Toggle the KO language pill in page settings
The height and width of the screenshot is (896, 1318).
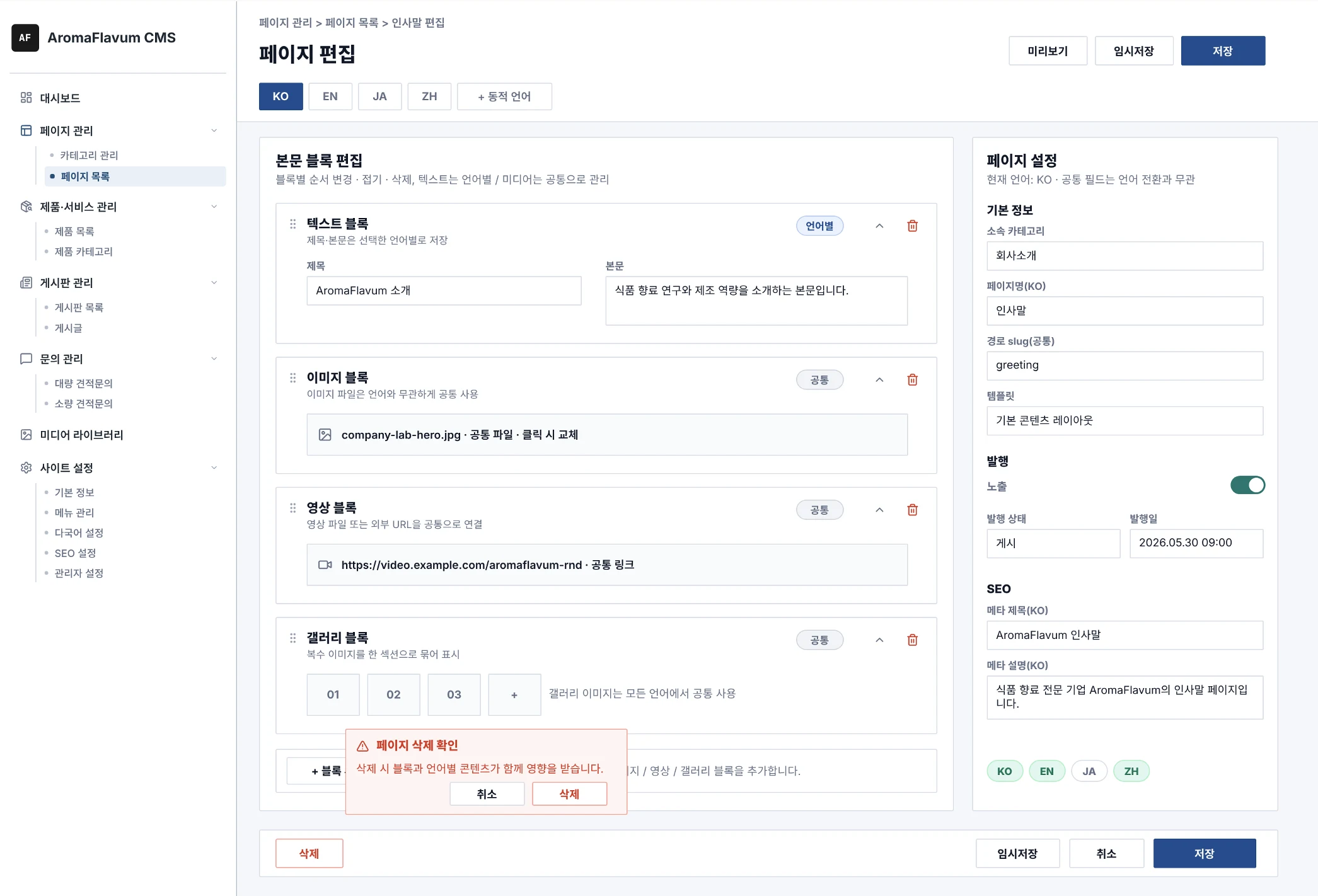pyautogui.click(x=1004, y=771)
